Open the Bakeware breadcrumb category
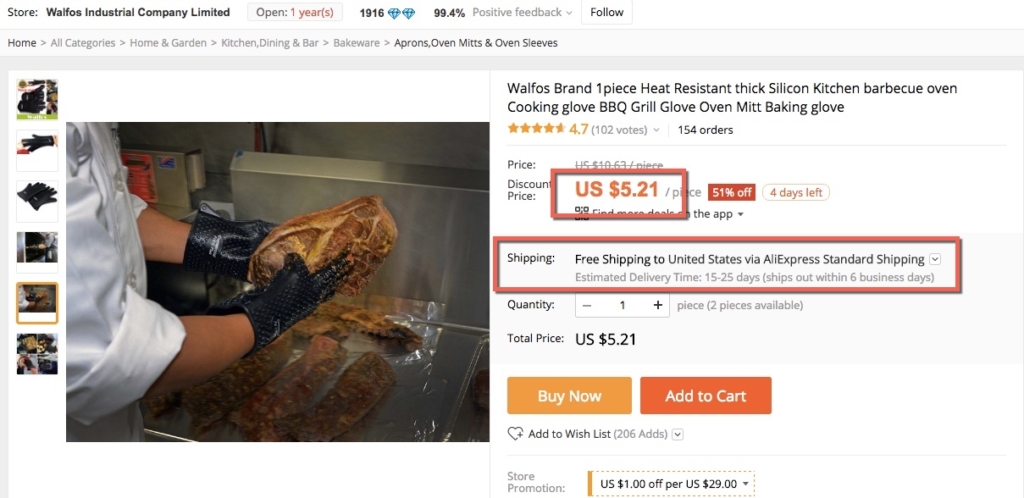 point(356,43)
